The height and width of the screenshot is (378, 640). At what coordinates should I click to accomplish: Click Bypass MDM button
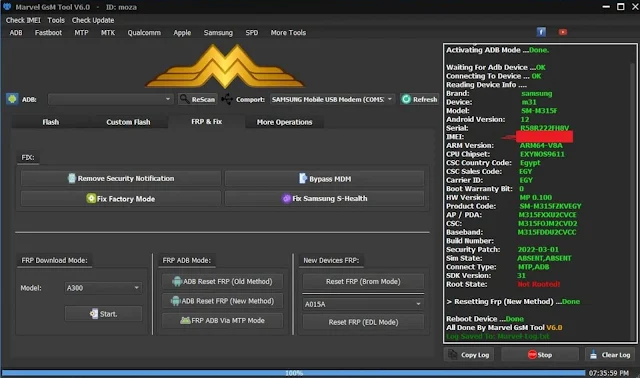click(x=324, y=179)
